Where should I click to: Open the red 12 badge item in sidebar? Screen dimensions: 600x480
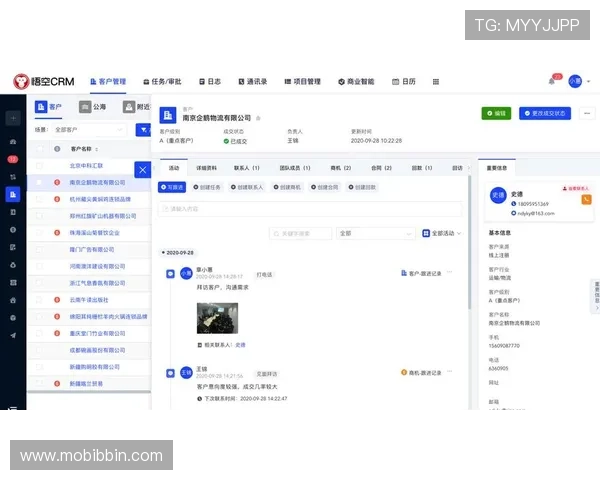13,159
